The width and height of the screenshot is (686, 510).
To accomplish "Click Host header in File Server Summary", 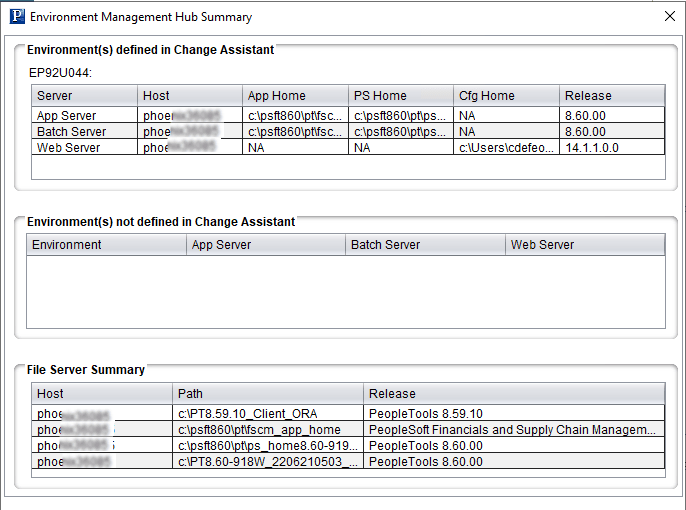I will tap(102, 394).
